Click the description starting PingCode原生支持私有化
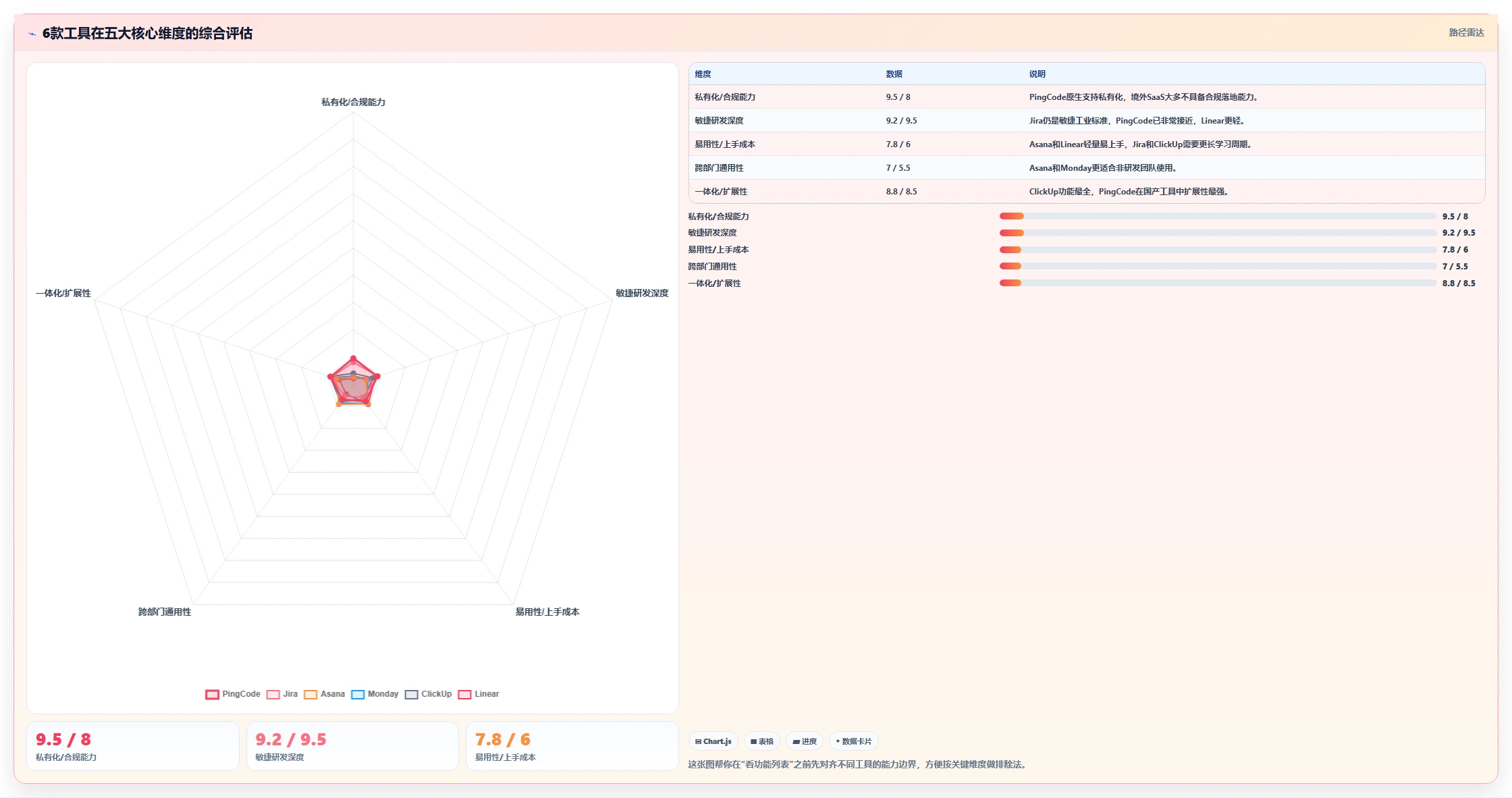Screen dimensions: 1512x798 (x=1144, y=97)
